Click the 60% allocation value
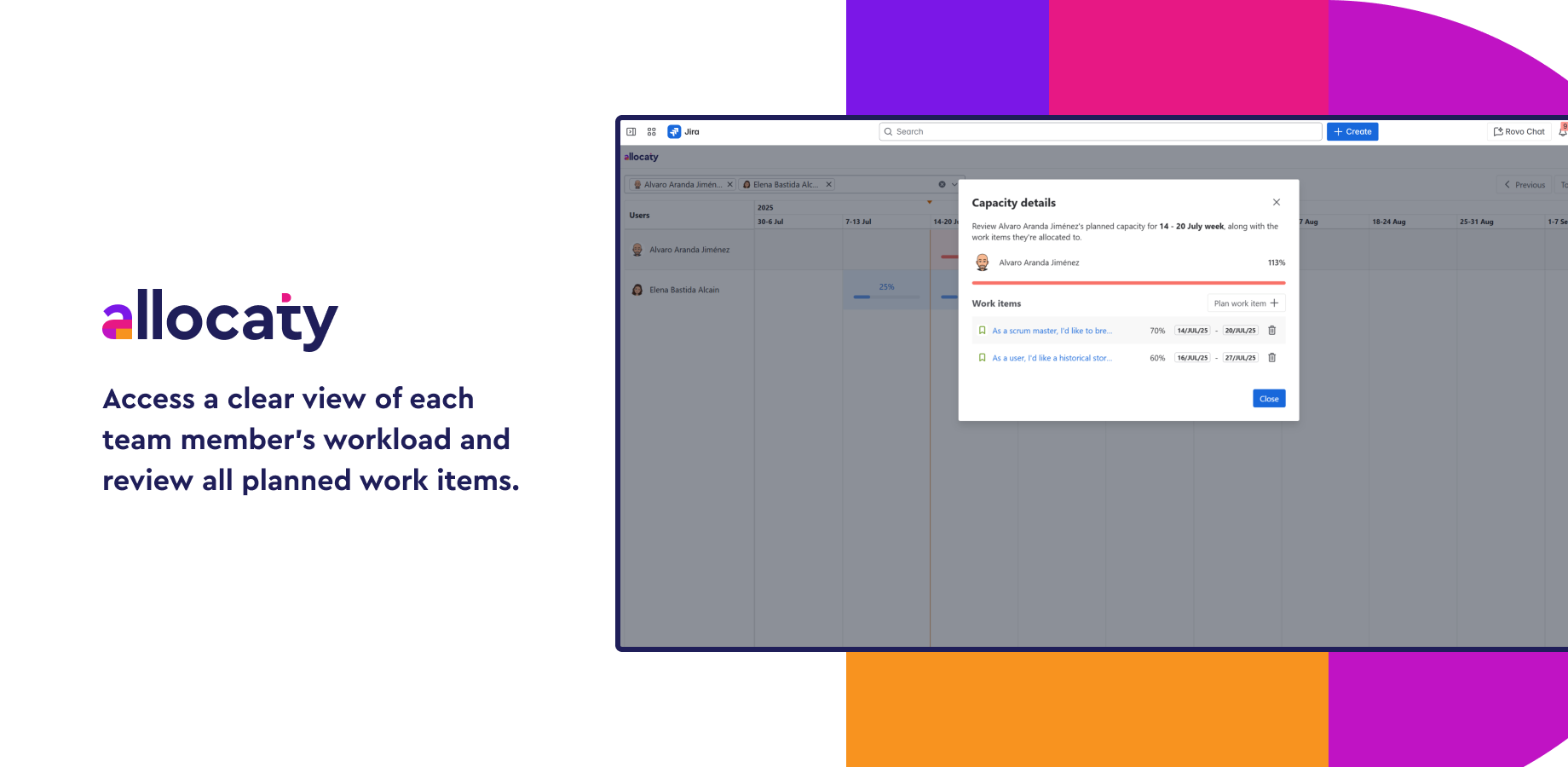The height and width of the screenshot is (767, 1568). [1157, 358]
